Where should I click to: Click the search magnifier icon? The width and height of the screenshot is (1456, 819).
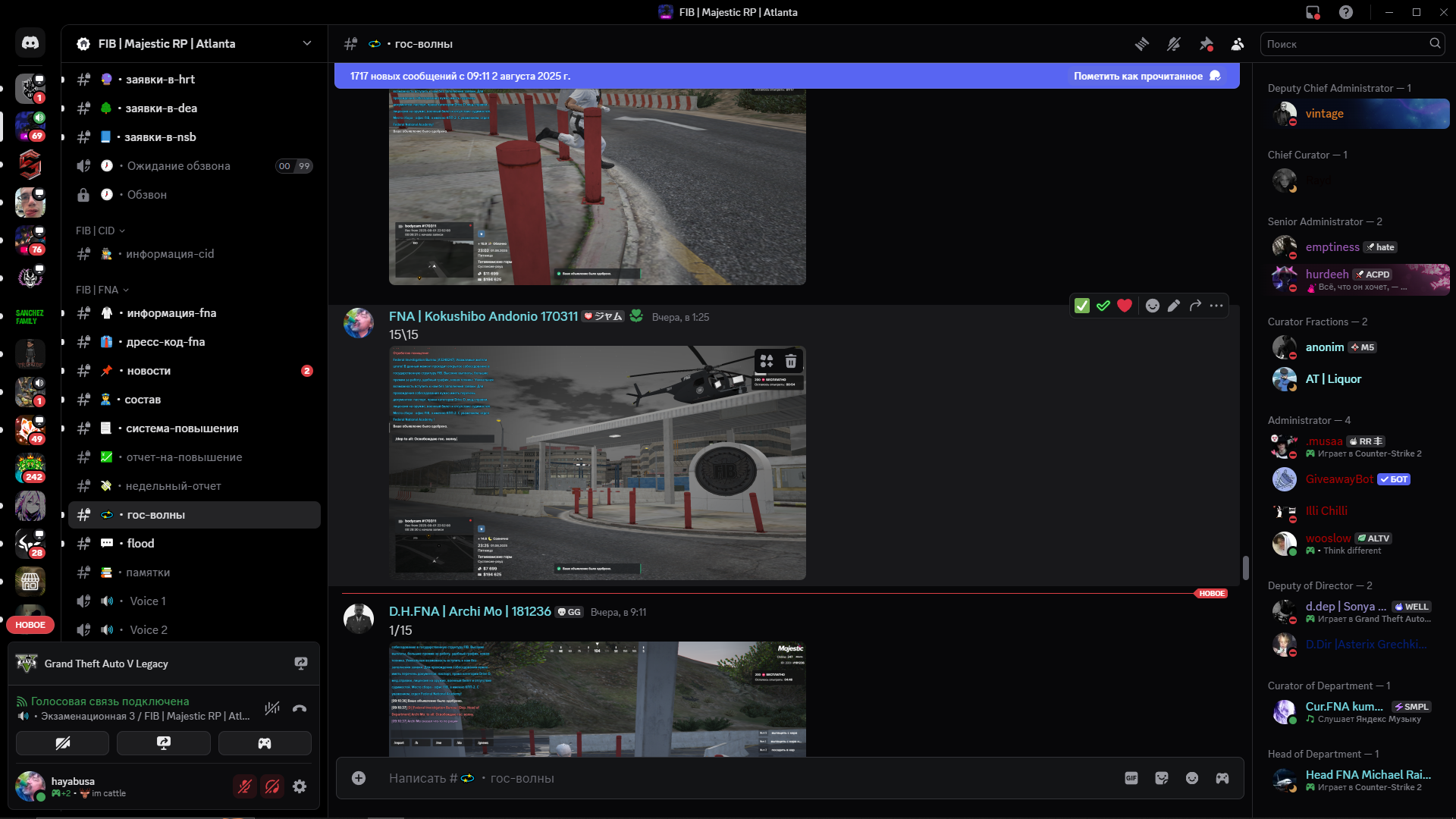tap(1435, 43)
